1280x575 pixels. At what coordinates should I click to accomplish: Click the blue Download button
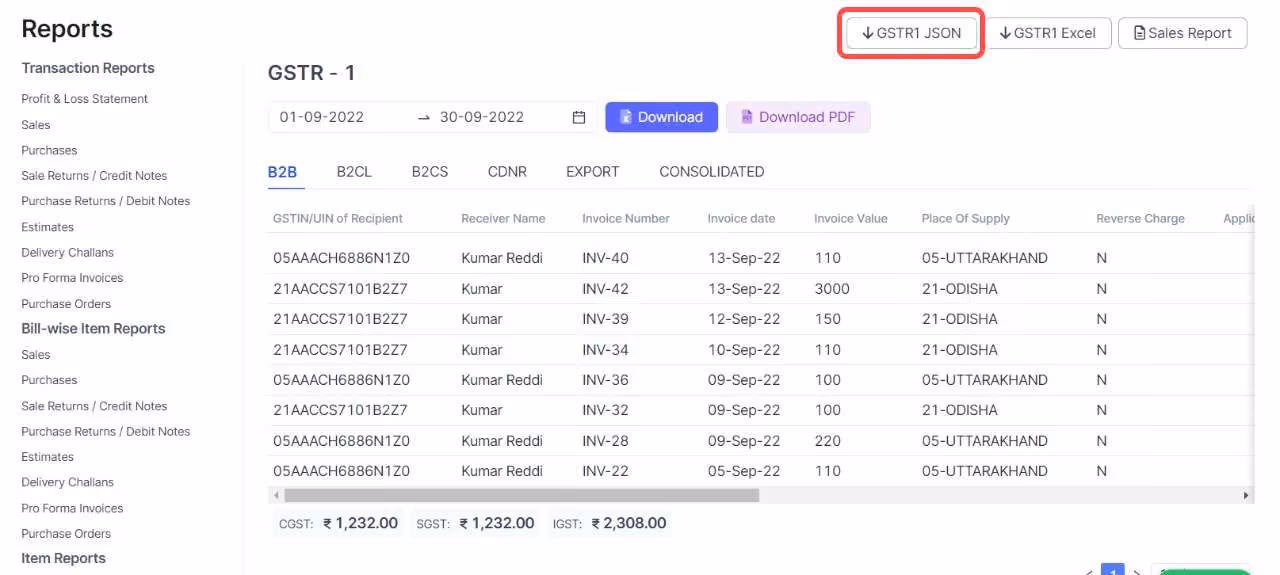(x=661, y=117)
